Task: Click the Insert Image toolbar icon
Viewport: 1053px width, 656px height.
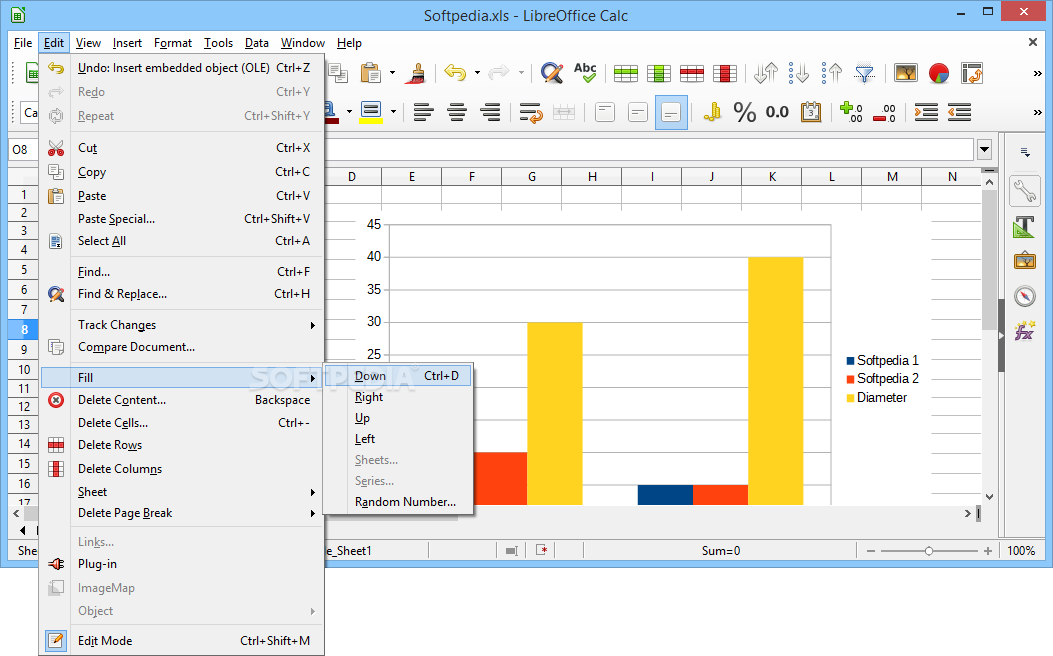Action: click(905, 73)
